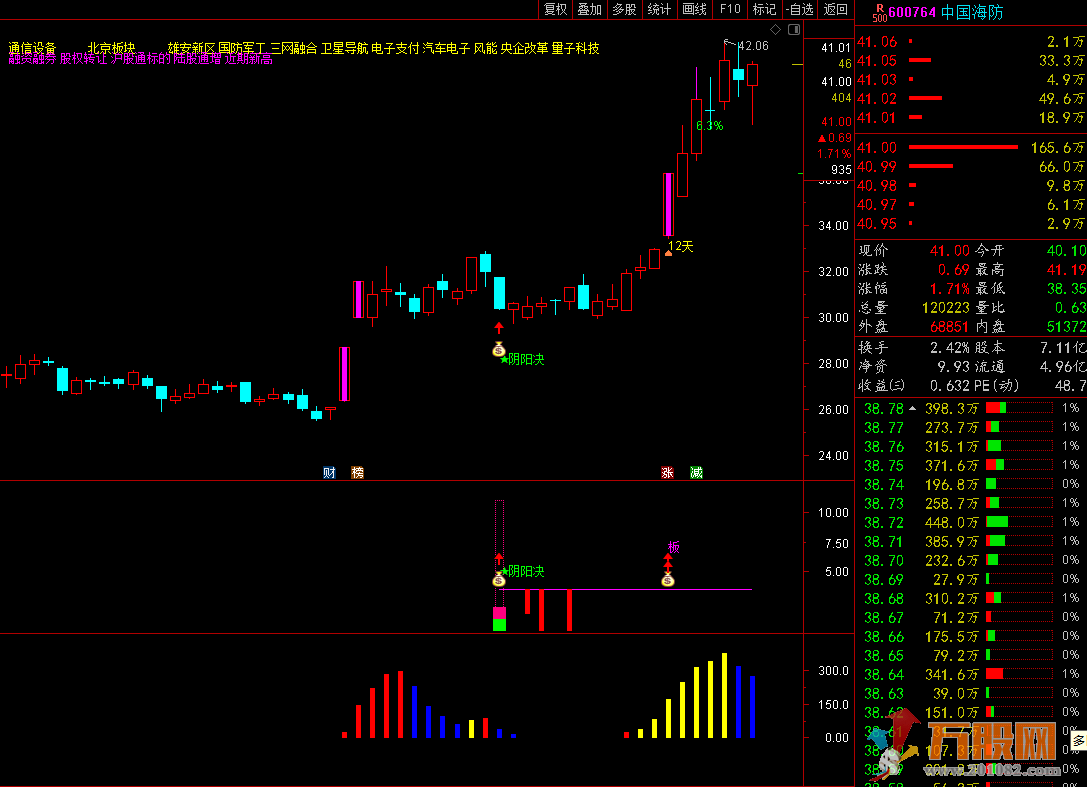This screenshot has height=787, width=1087.
Task: Click the 38.64 row with 341.6万
Action: point(971,674)
